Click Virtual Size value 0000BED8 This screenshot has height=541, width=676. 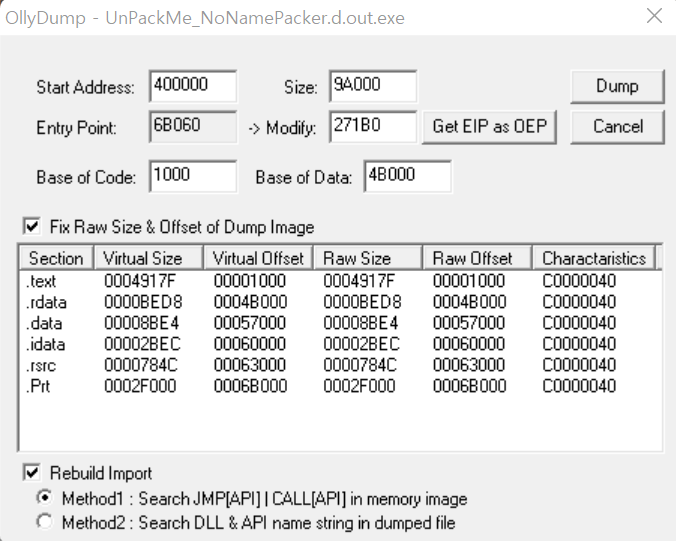143,302
